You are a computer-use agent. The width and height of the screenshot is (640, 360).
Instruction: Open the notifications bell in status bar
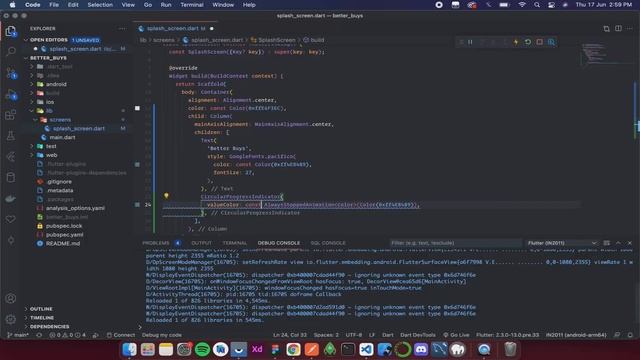630,335
